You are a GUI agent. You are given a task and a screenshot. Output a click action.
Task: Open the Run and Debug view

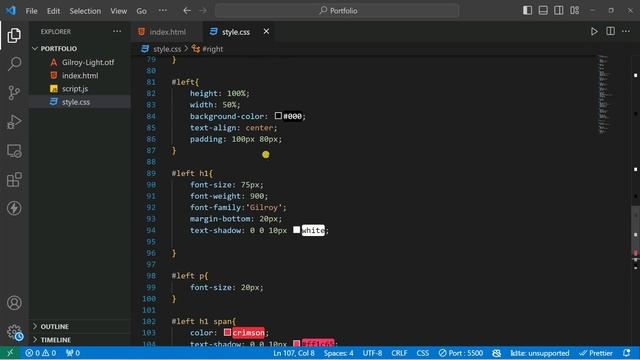[x=14, y=122]
